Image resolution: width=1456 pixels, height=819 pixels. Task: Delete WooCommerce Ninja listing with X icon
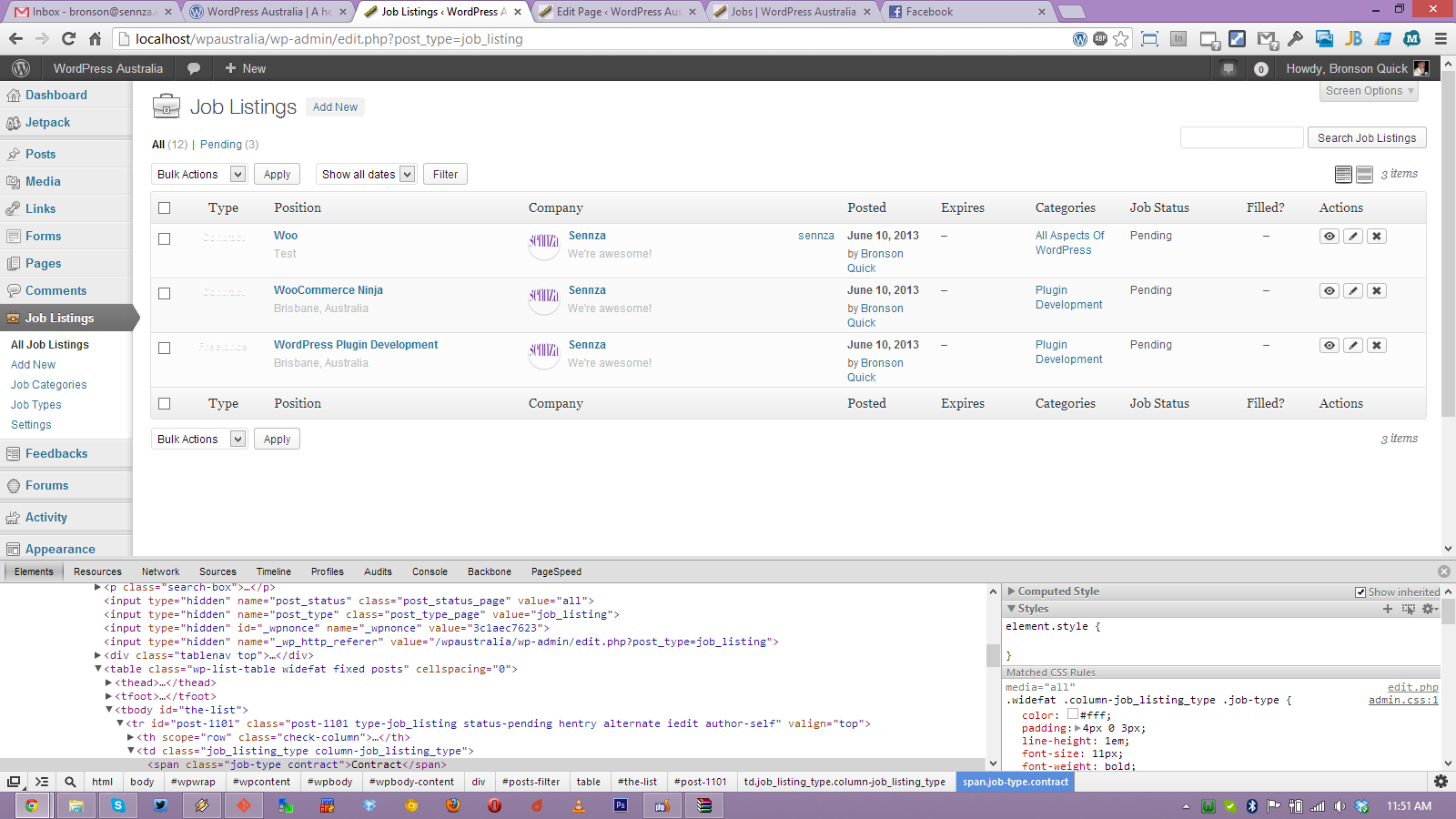click(1377, 291)
